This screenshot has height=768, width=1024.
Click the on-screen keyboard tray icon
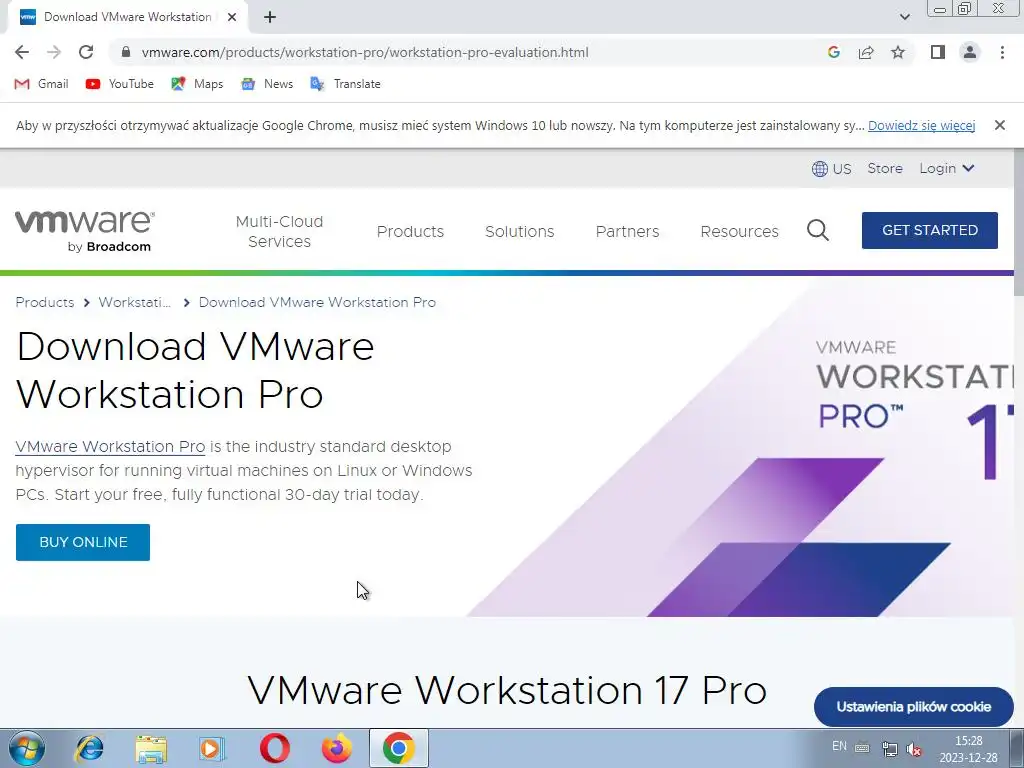pyautogui.click(x=862, y=748)
